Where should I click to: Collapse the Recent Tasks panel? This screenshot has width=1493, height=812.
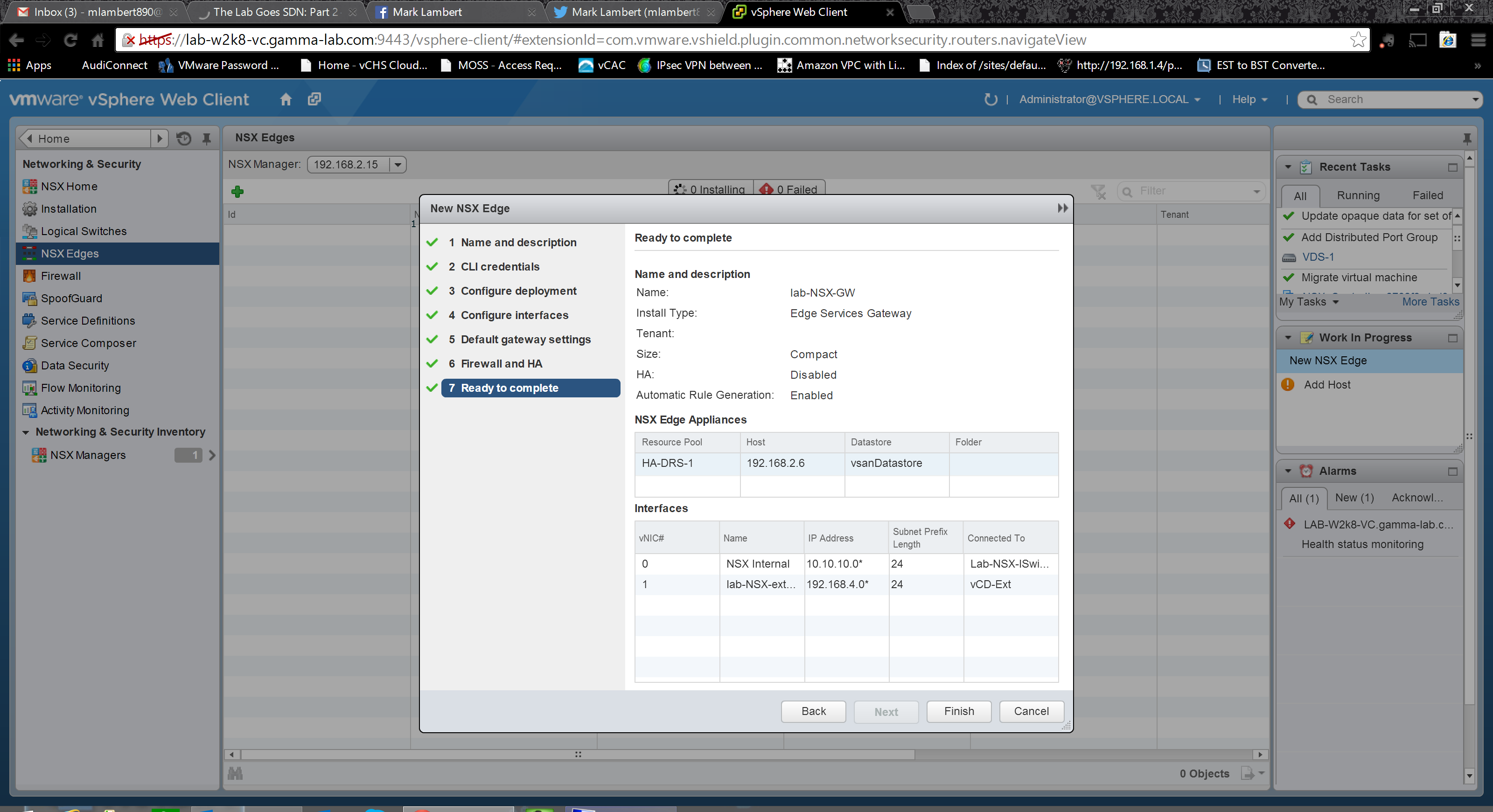(x=1288, y=167)
